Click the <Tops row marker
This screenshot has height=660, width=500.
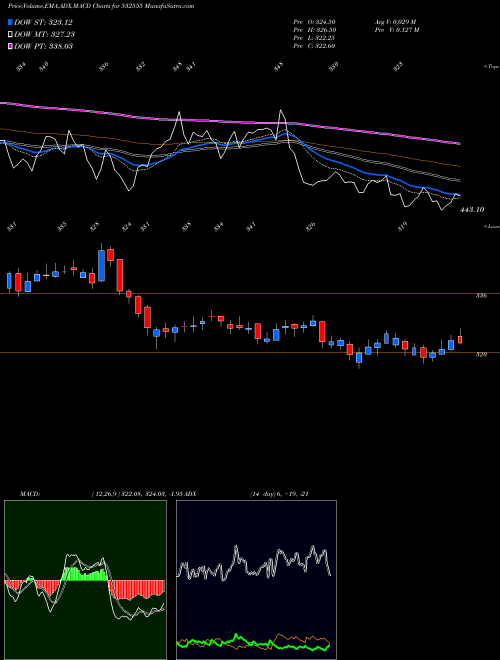(491, 67)
